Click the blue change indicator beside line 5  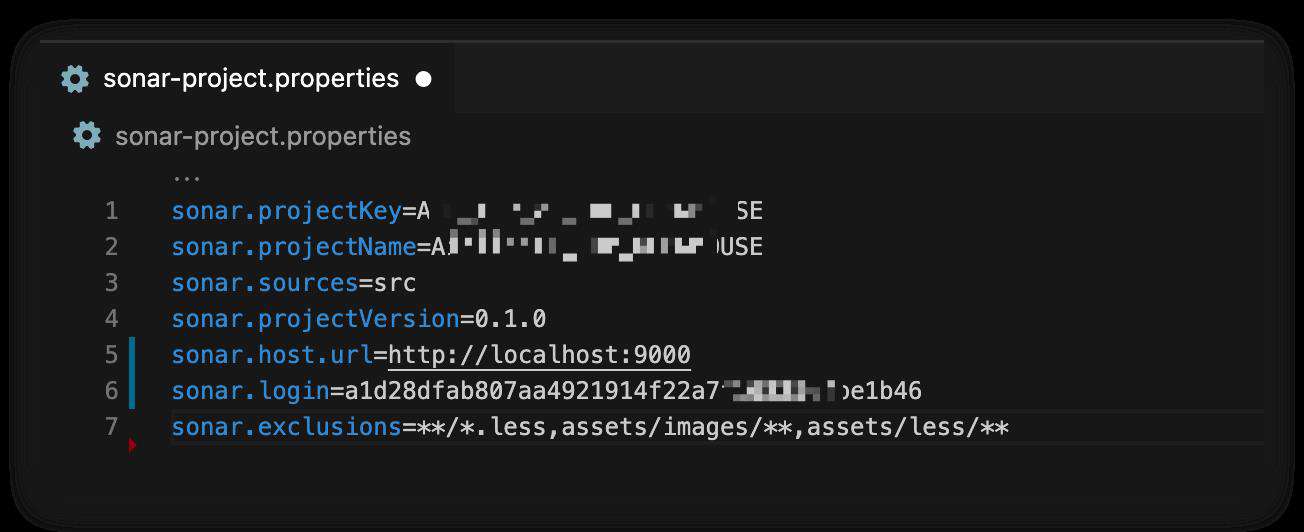[x=132, y=355]
